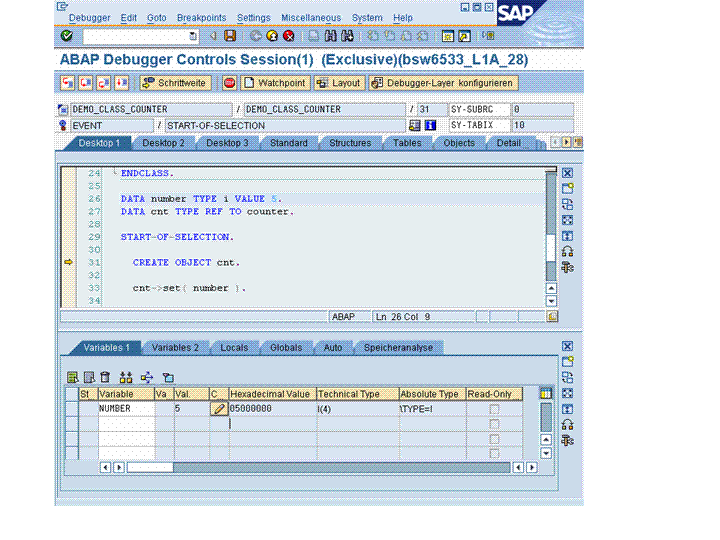Click the Services headset icon beside source editor
Image resolution: width=720 pixels, height=540 pixels.
568,252
